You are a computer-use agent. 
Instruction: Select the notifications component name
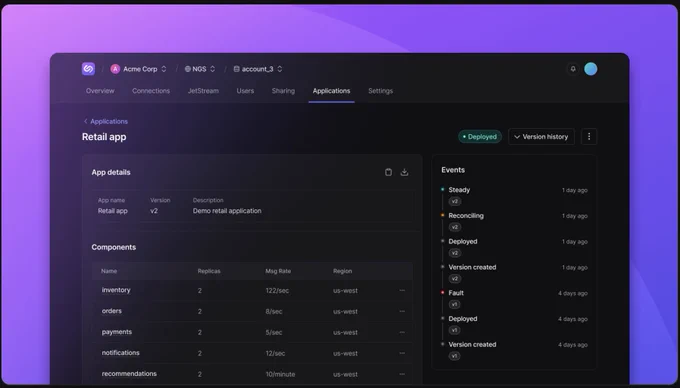(121, 352)
